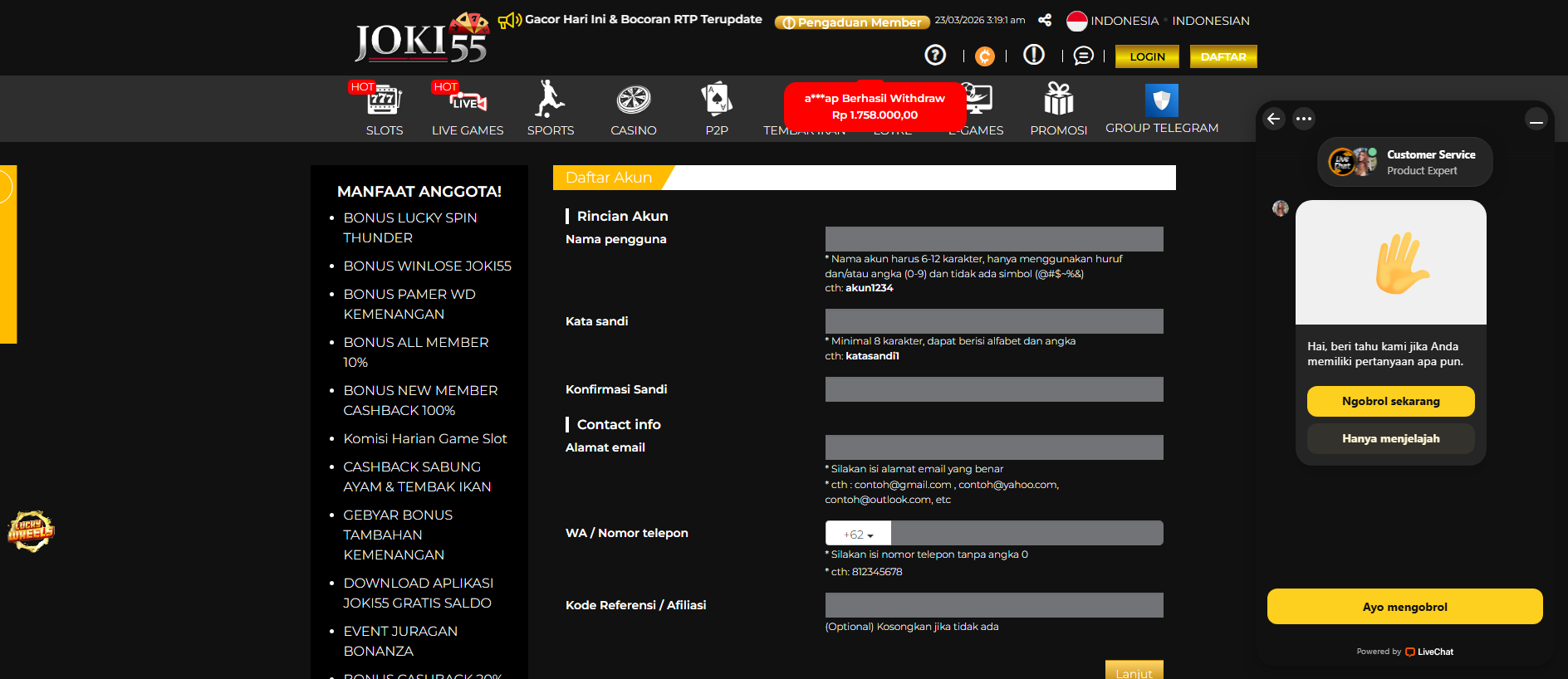Click the megaphone announcement icon
The image size is (1568, 679).
(509, 20)
